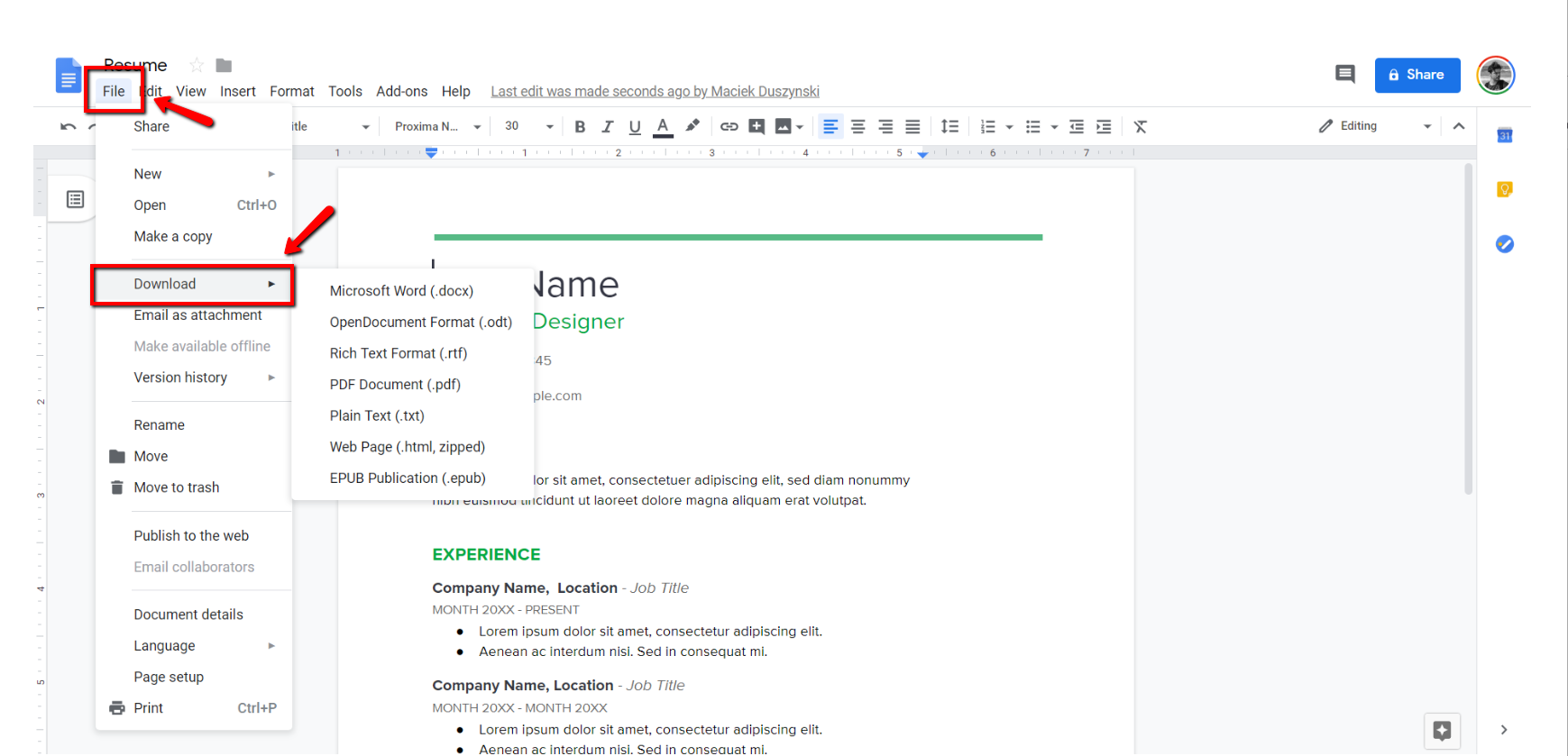1568x756 pixels.
Task: Increase the paragraph indent
Action: 1104,126
